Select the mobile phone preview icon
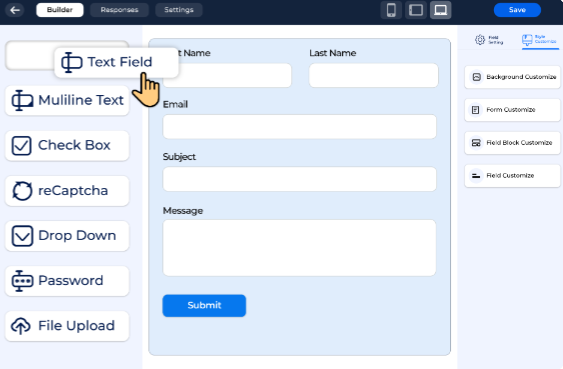The image size is (563, 369). coord(391,10)
